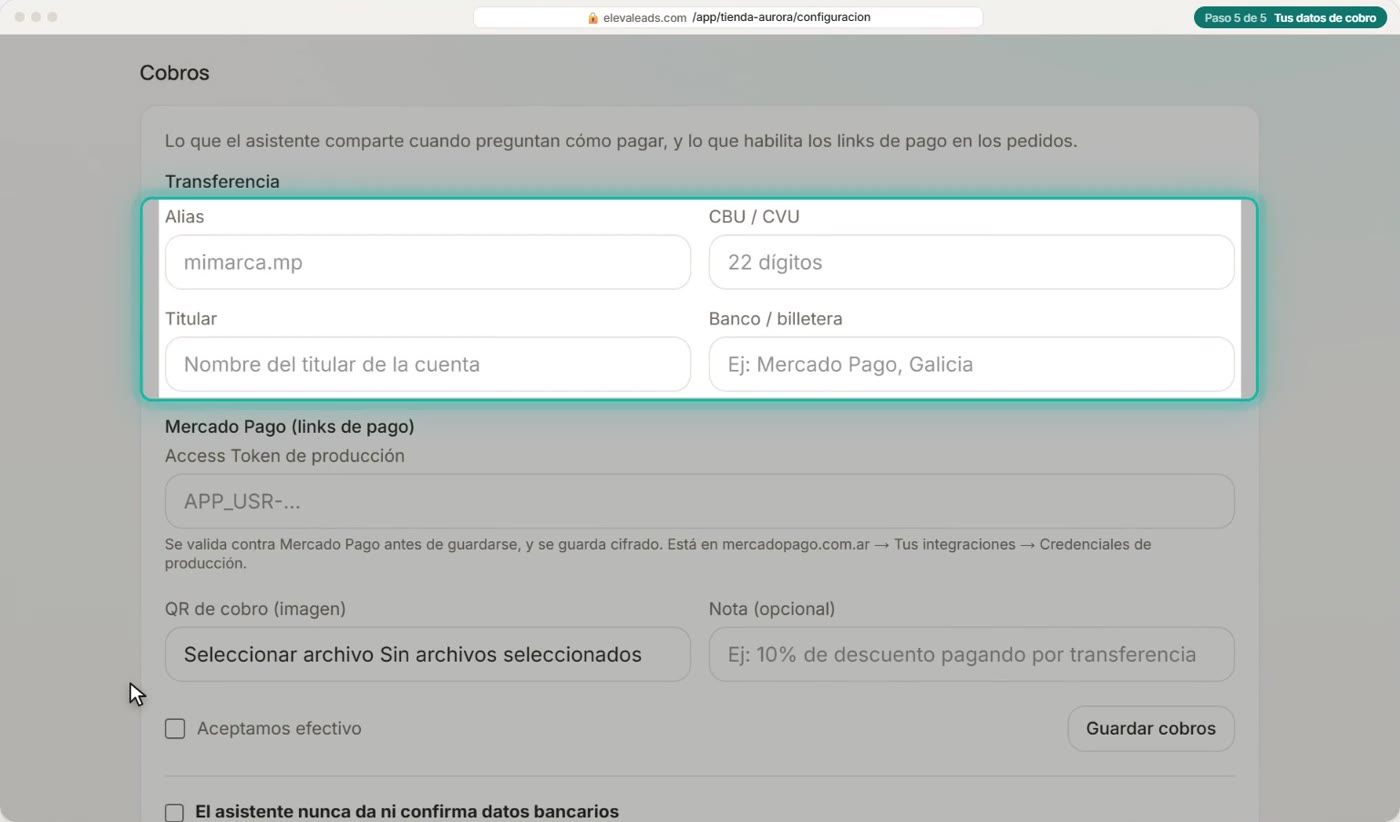Enable the Aceptamos efectivo checkbox
Screen dimensions: 1400x822
coord(175,729)
